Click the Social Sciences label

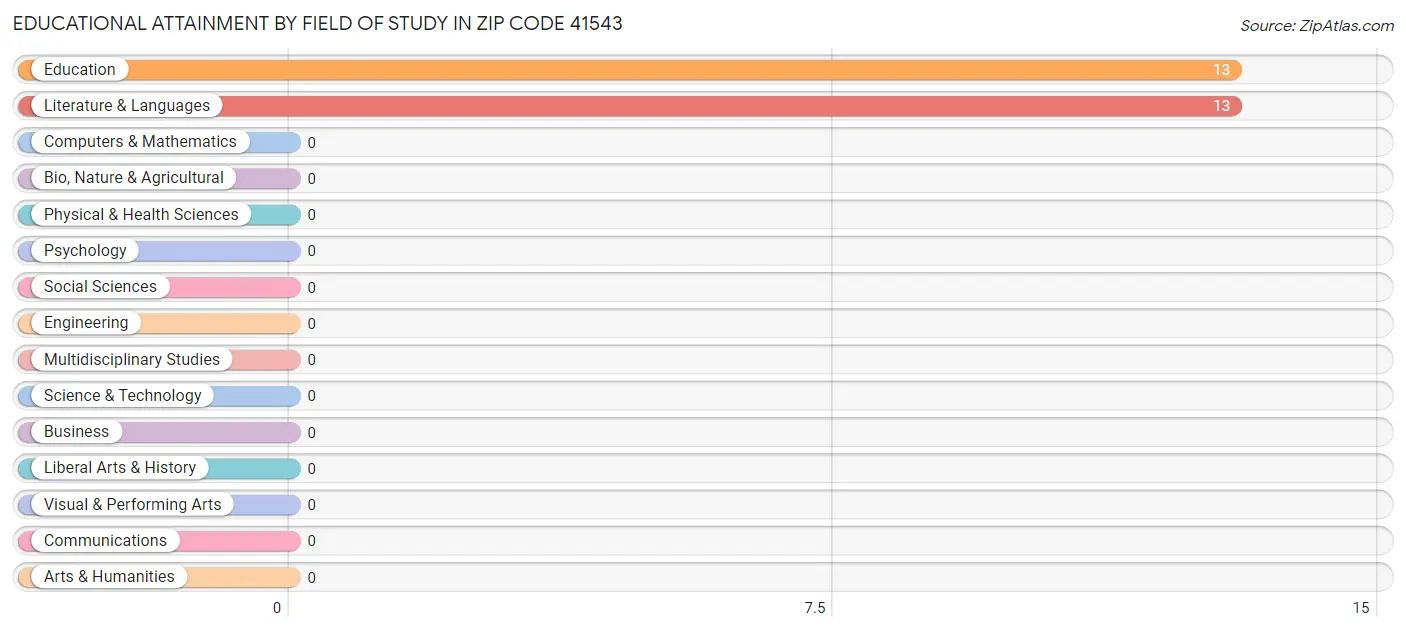[x=100, y=287]
